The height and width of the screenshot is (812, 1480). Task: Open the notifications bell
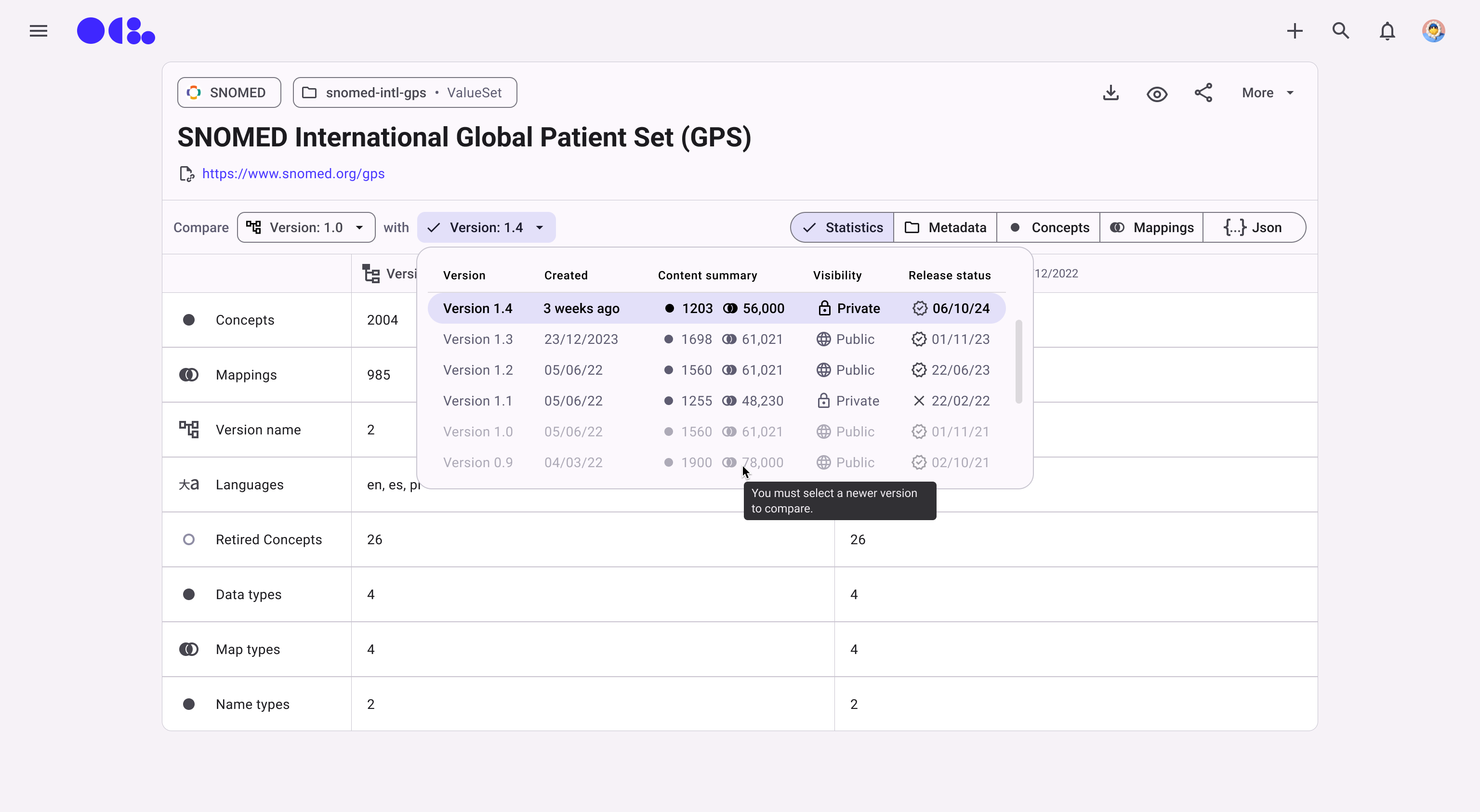[x=1387, y=31]
